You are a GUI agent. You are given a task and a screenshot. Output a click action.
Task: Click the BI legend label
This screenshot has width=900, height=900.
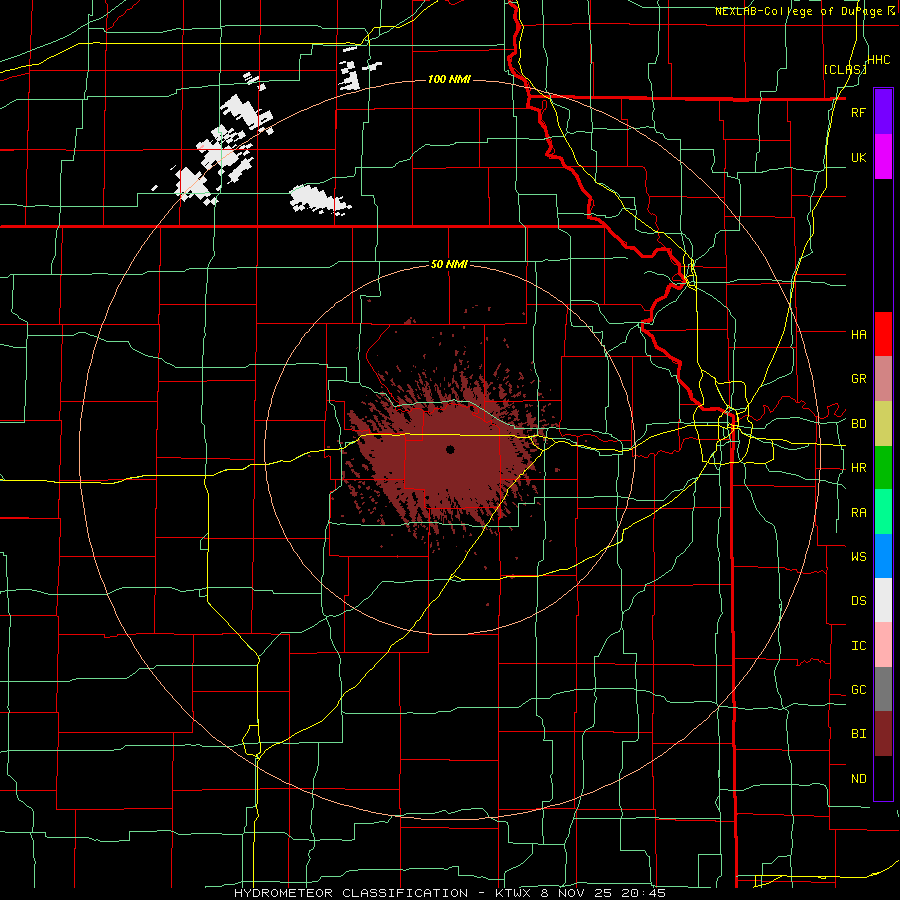coord(858,734)
